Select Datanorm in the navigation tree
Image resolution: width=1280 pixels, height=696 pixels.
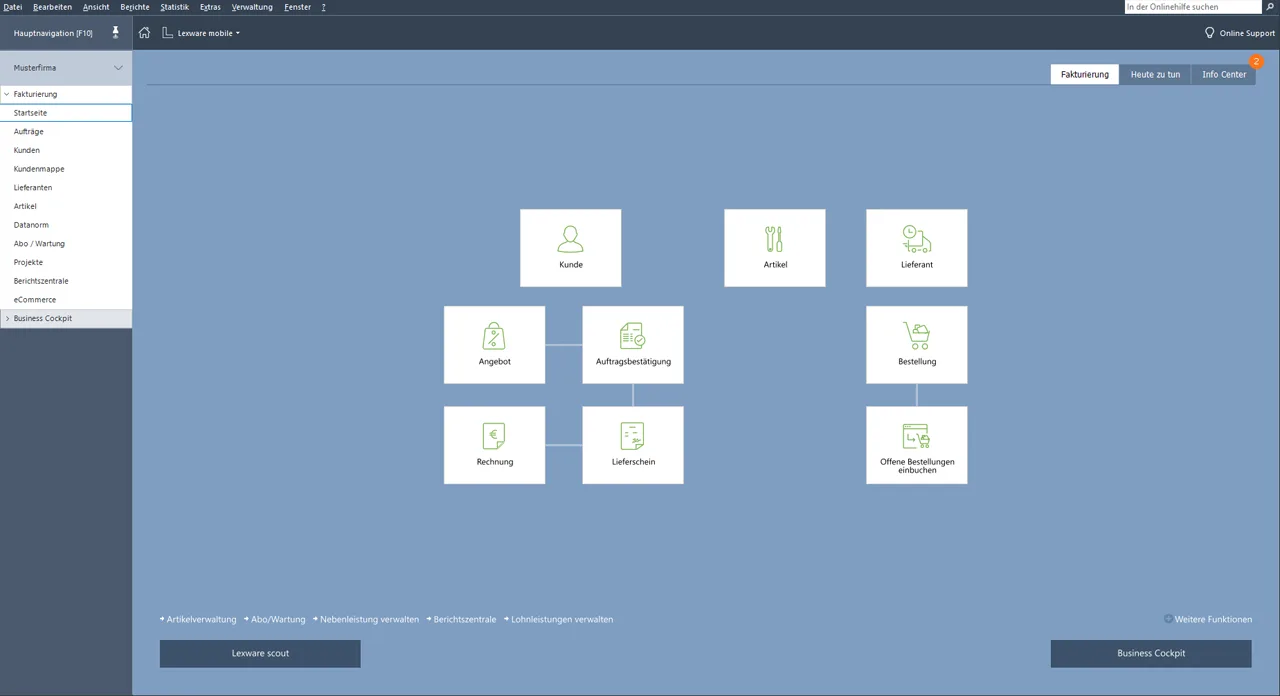[x=66, y=225]
